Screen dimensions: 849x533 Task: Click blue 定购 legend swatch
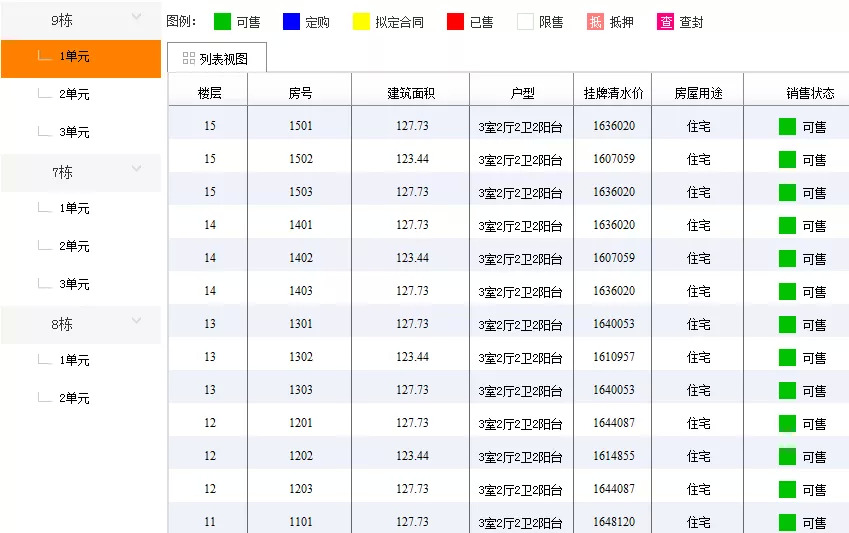[x=291, y=22]
